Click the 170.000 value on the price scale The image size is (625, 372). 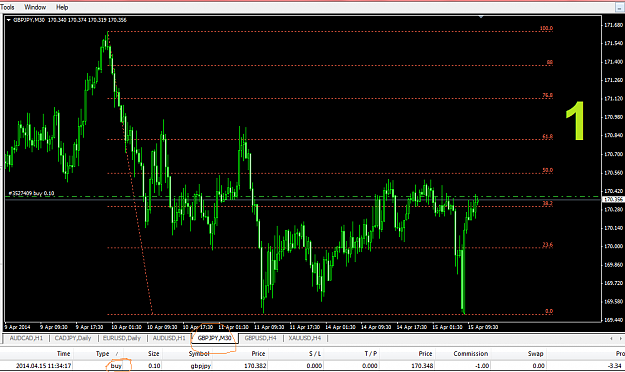[613, 246]
